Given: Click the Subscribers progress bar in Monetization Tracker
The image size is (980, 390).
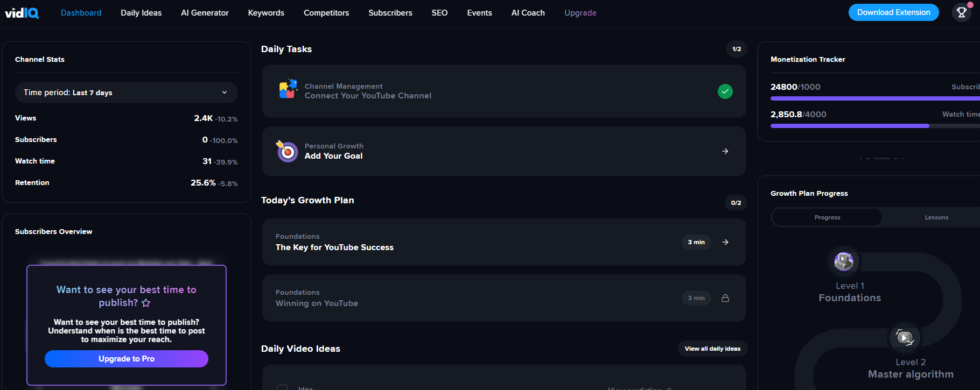Looking at the screenshot, I should [875, 98].
